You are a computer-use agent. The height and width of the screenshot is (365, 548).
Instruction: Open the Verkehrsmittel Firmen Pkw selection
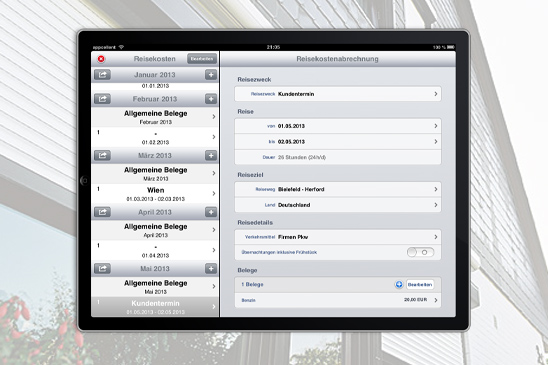click(x=338, y=237)
